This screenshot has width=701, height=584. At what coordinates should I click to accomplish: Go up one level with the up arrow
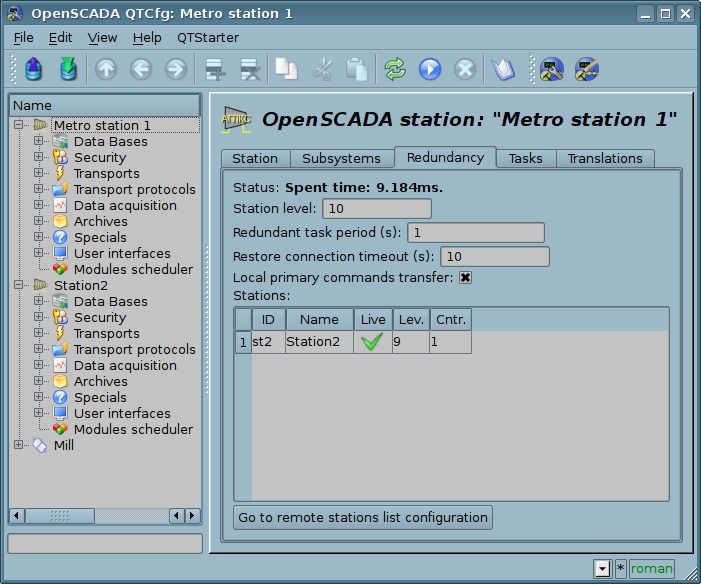[x=106, y=69]
